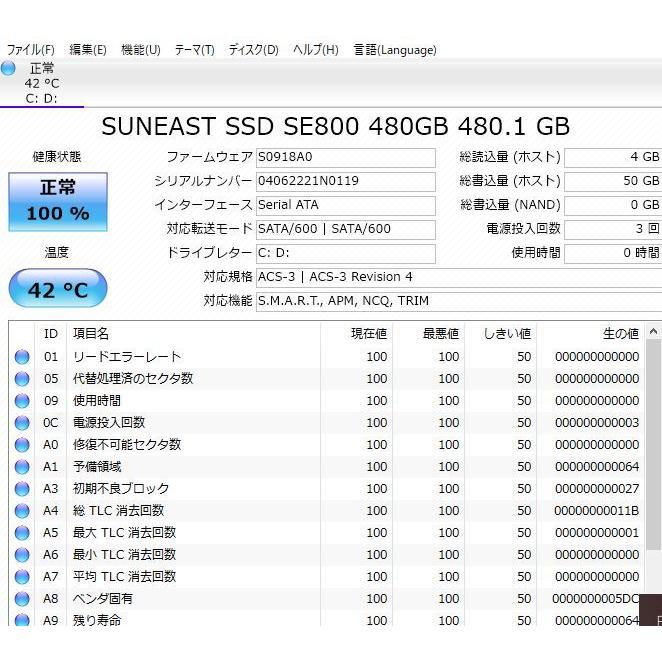The width and height of the screenshot is (662, 662).
Task: Open the 機能(U) menu
Action: 140,50
